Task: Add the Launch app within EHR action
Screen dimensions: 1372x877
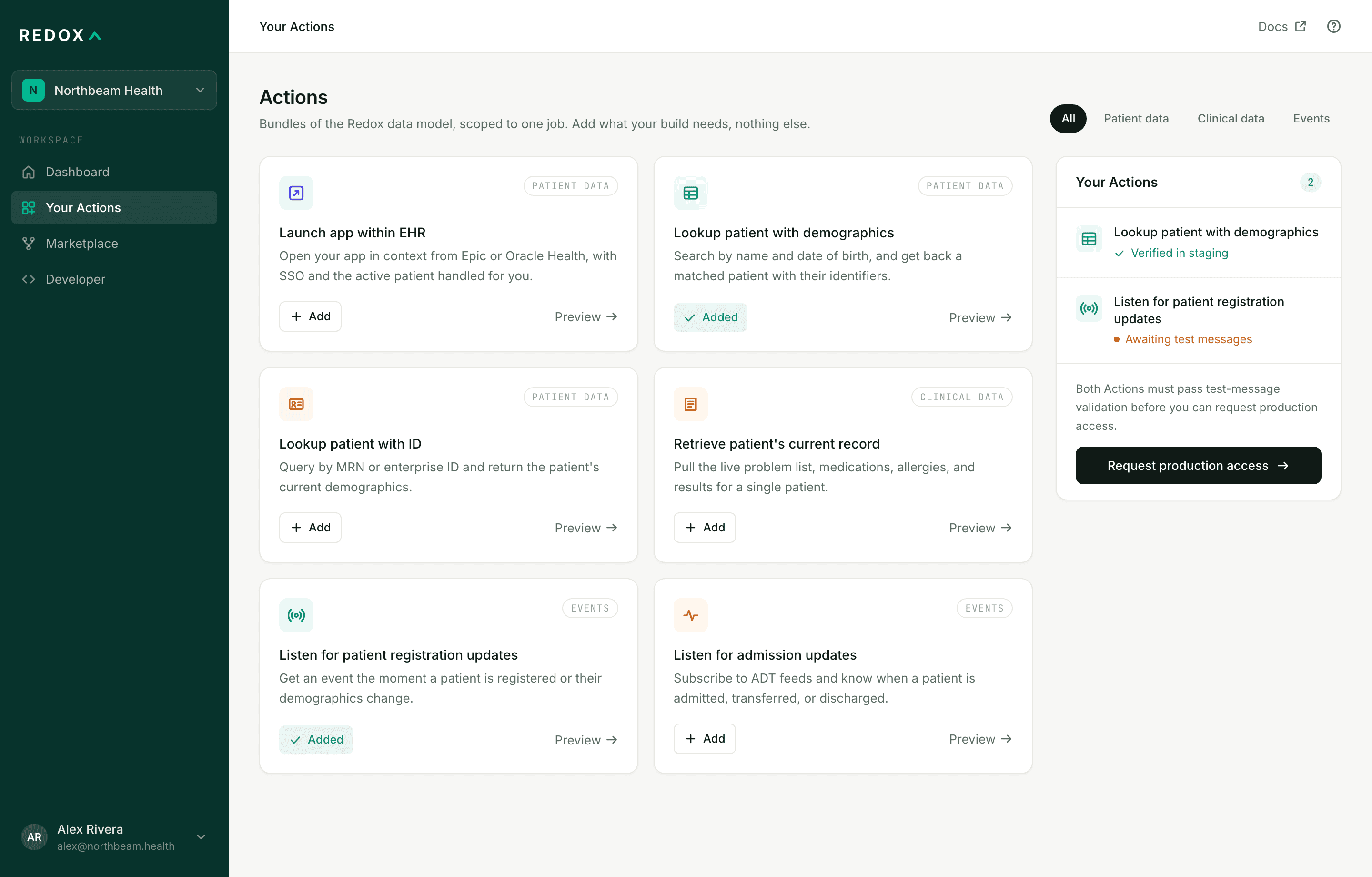Action: [310, 316]
